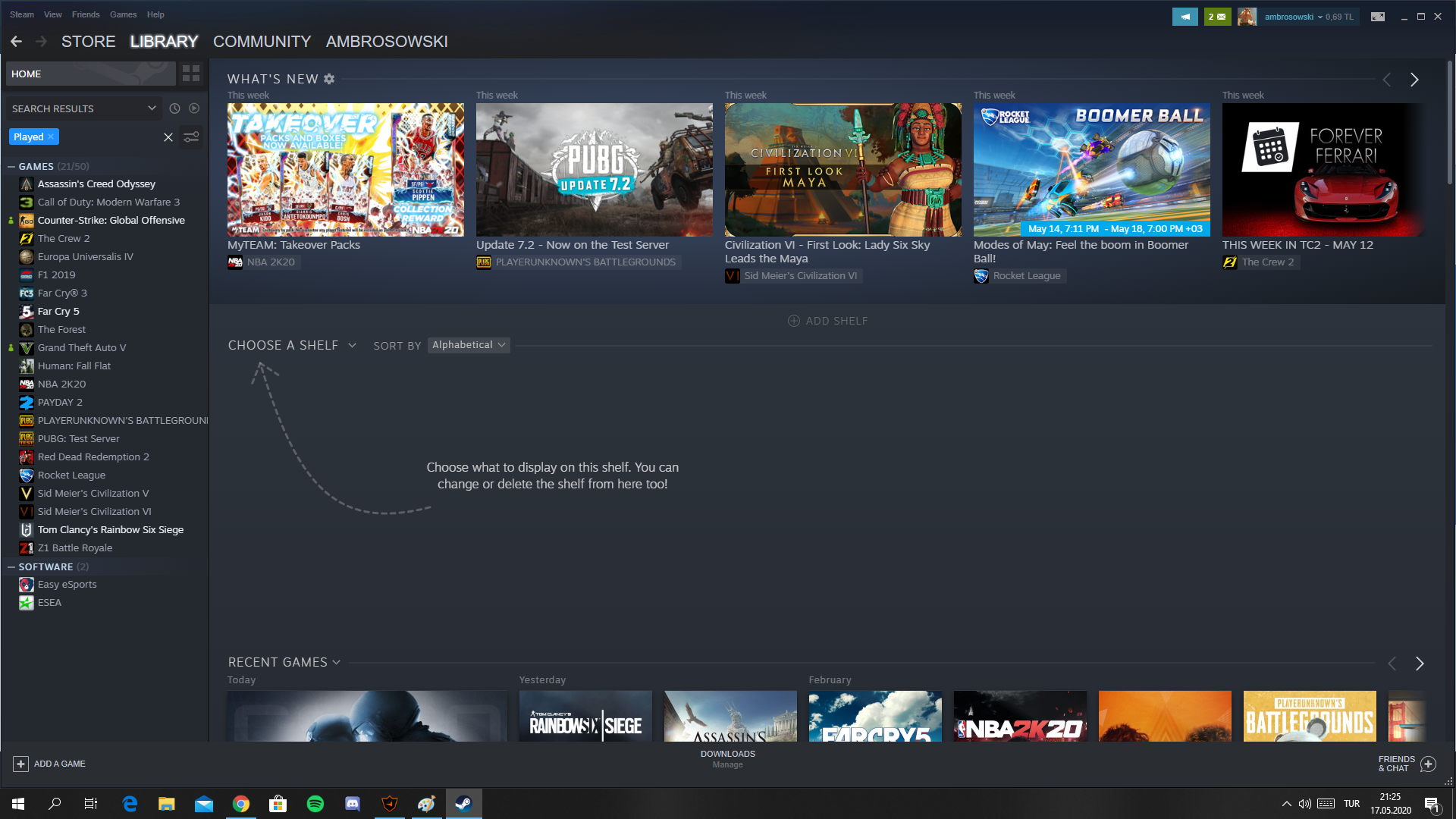Open the announcements megaphone icon

tap(1185, 16)
